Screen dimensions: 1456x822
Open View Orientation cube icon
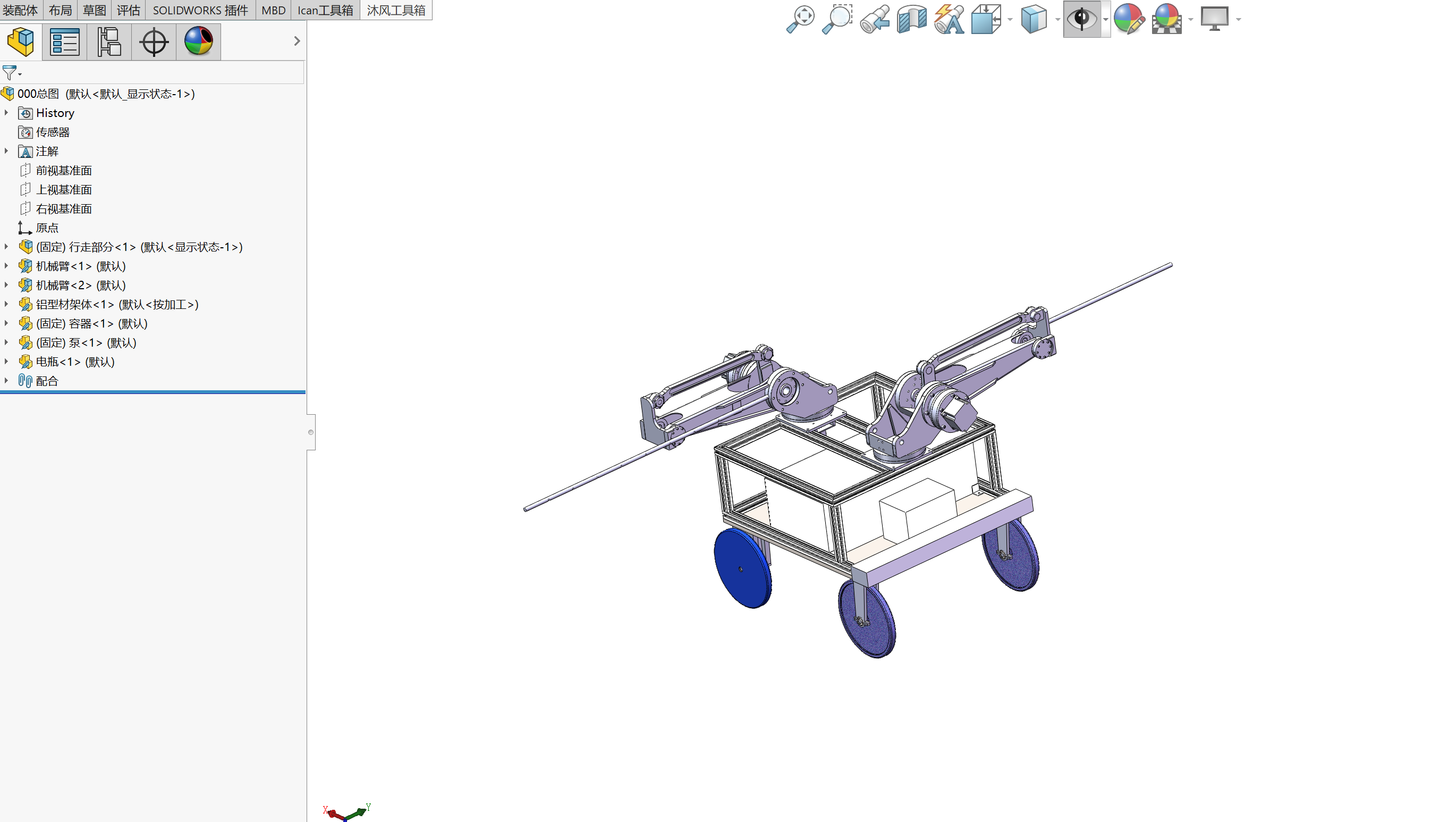coord(986,19)
